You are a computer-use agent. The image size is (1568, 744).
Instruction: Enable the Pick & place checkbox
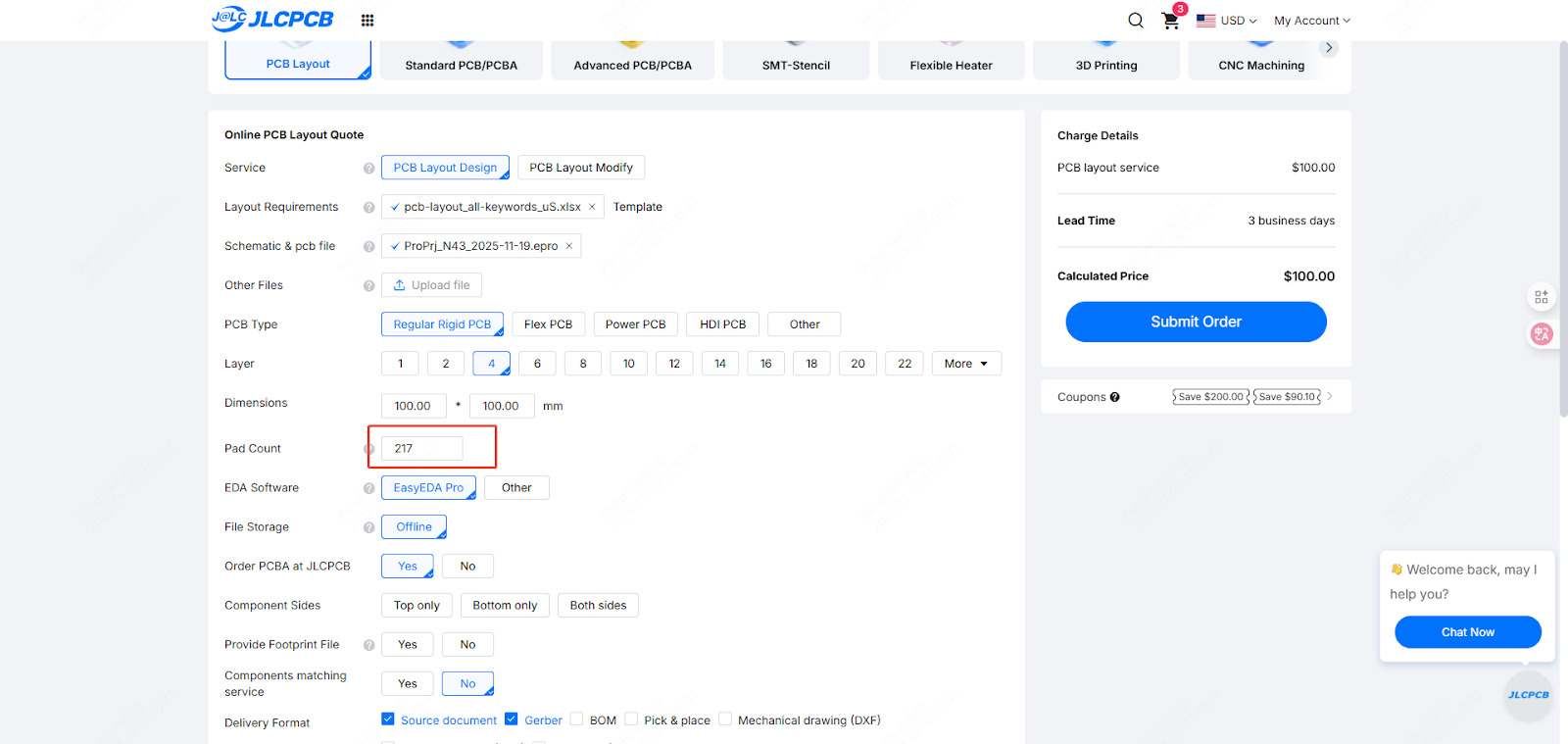[631, 719]
